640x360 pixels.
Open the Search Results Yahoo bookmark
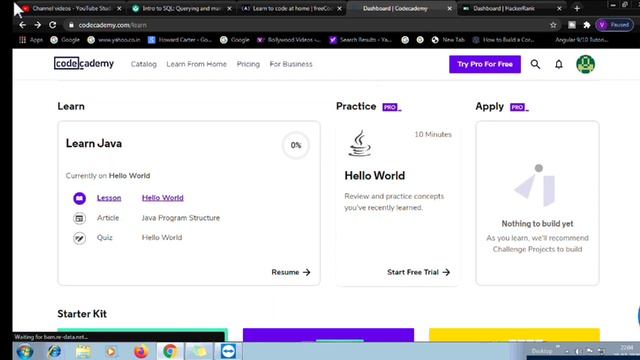[x=361, y=40]
